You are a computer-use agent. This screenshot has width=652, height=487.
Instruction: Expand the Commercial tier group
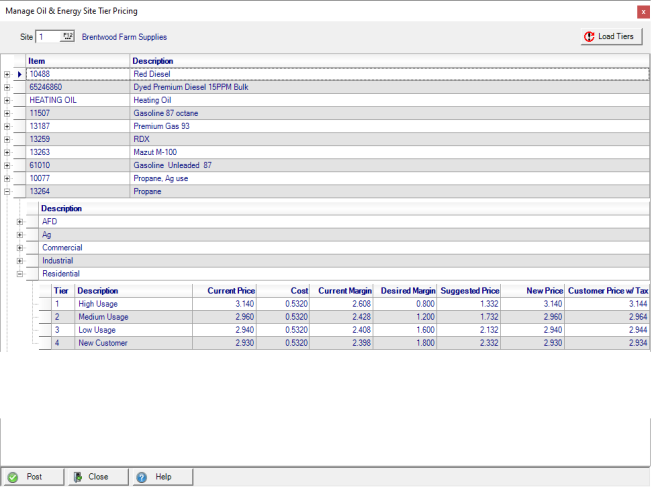(20, 247)
